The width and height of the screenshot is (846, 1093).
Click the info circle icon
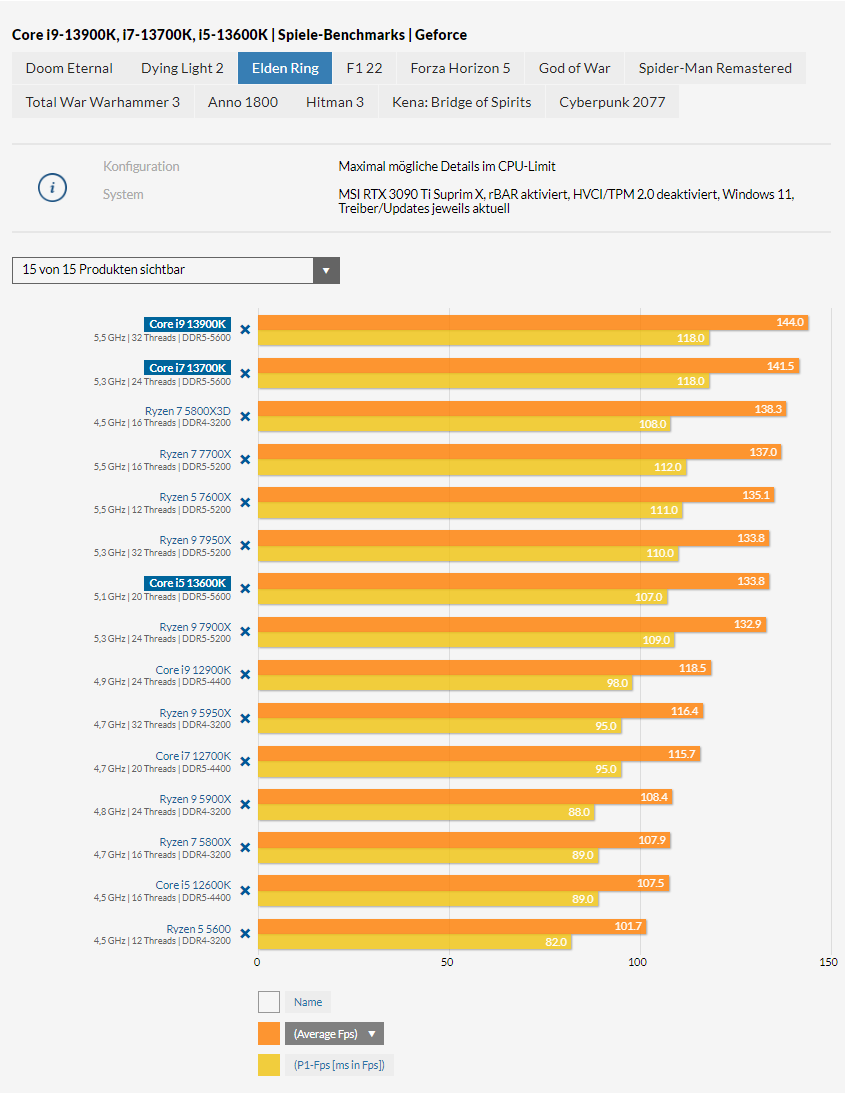point(52,188)
